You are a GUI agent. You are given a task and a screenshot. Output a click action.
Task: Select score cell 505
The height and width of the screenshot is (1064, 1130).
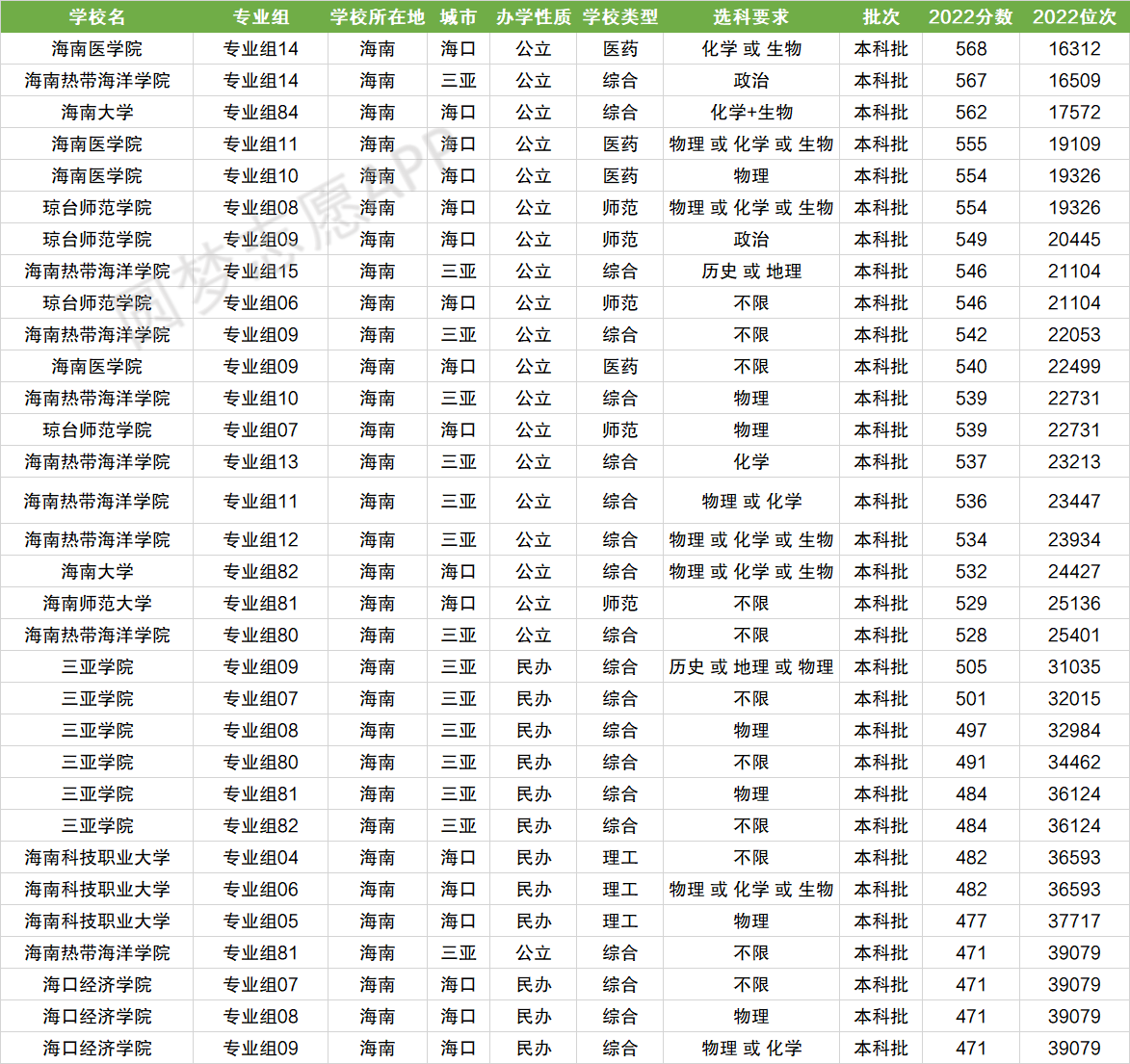click(x=971, y=667)
